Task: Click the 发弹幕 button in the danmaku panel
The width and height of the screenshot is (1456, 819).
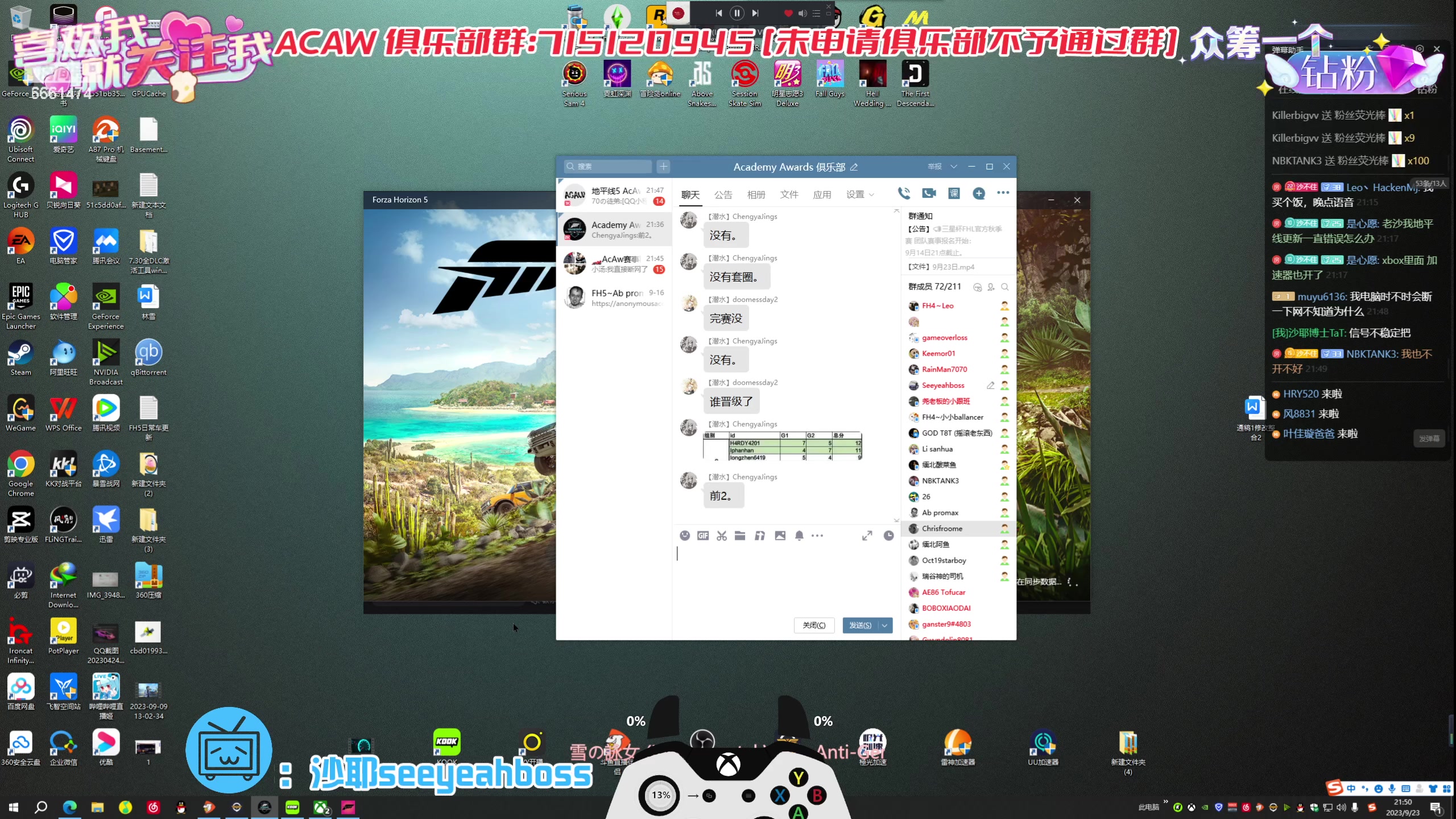Action: (x=1429, y=439)
